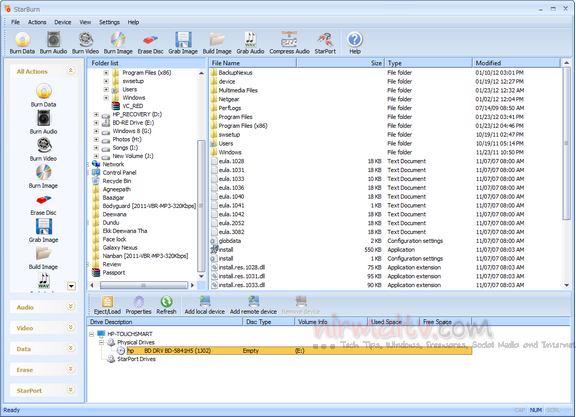This screenshot has width=576, height=417.
Task: Click the folder list horizontal scrollbar thumb
Action: coord(144,285)
